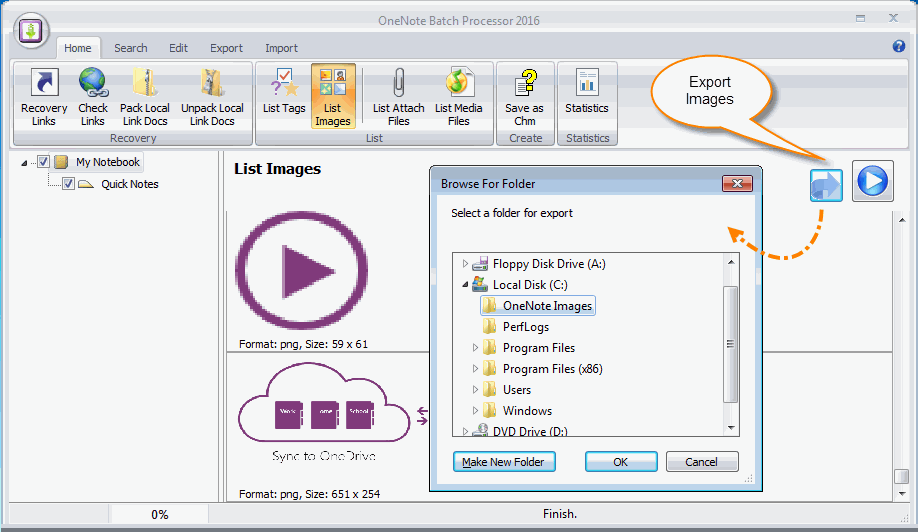Expand the Users folder

coord(475,390)
